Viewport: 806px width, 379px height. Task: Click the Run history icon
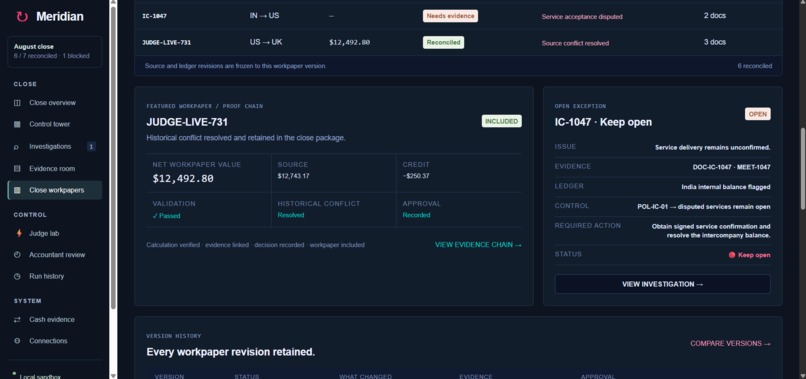click(x=17, y=277)
